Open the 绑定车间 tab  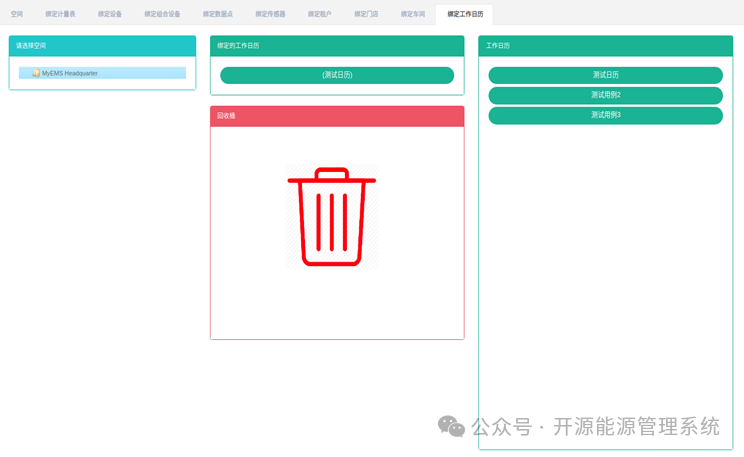[x=413, y=14]
